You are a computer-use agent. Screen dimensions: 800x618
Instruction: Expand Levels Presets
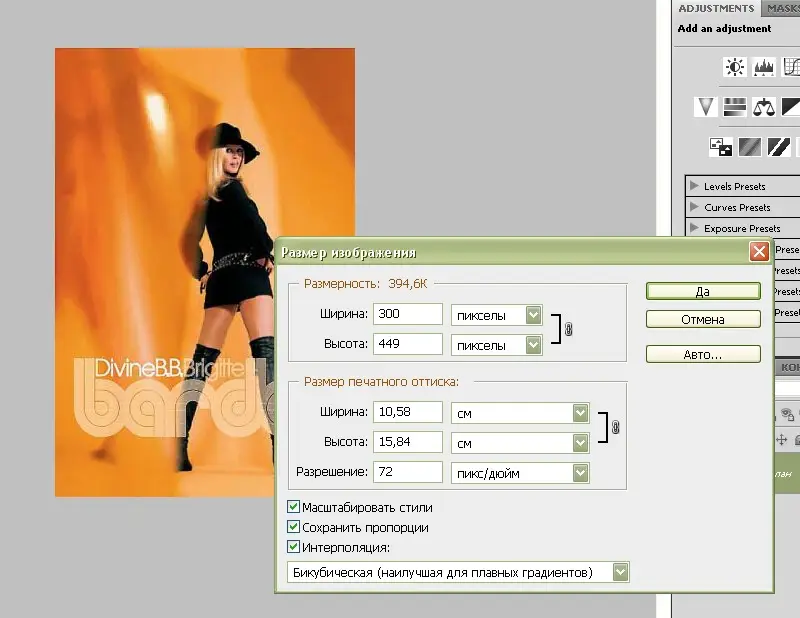(694, 185)
